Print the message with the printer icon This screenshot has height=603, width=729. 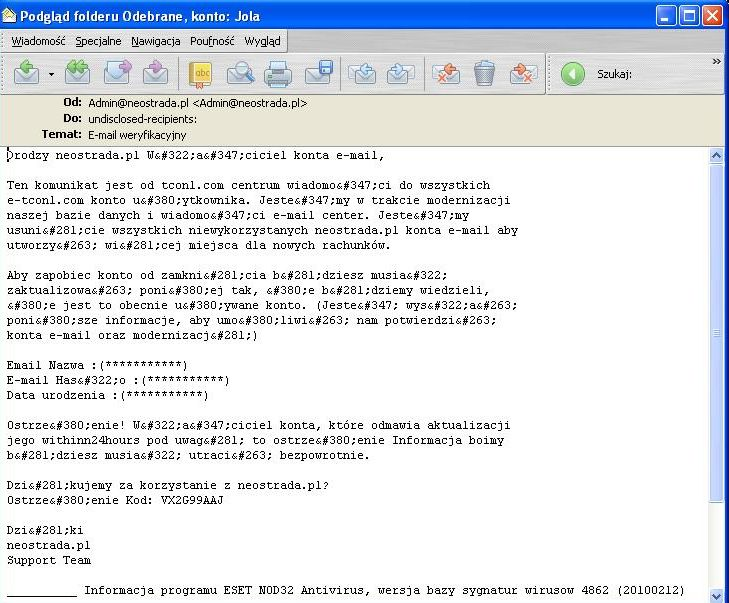(x=278, y=74)
